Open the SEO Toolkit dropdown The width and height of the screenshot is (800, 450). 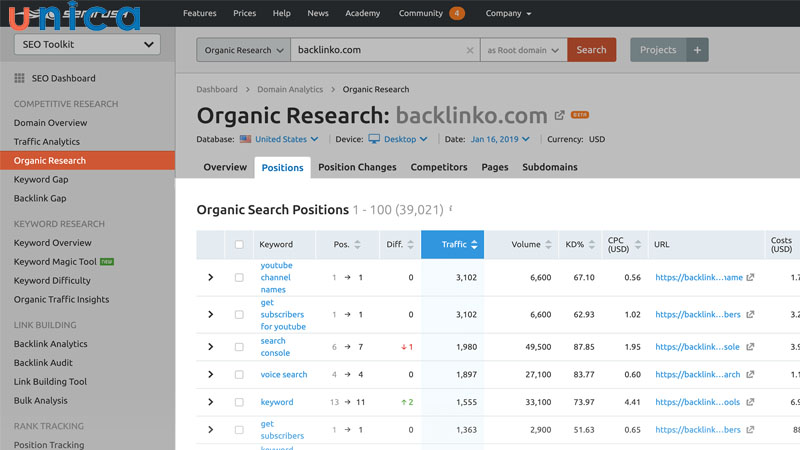click(x=87, y=44)
